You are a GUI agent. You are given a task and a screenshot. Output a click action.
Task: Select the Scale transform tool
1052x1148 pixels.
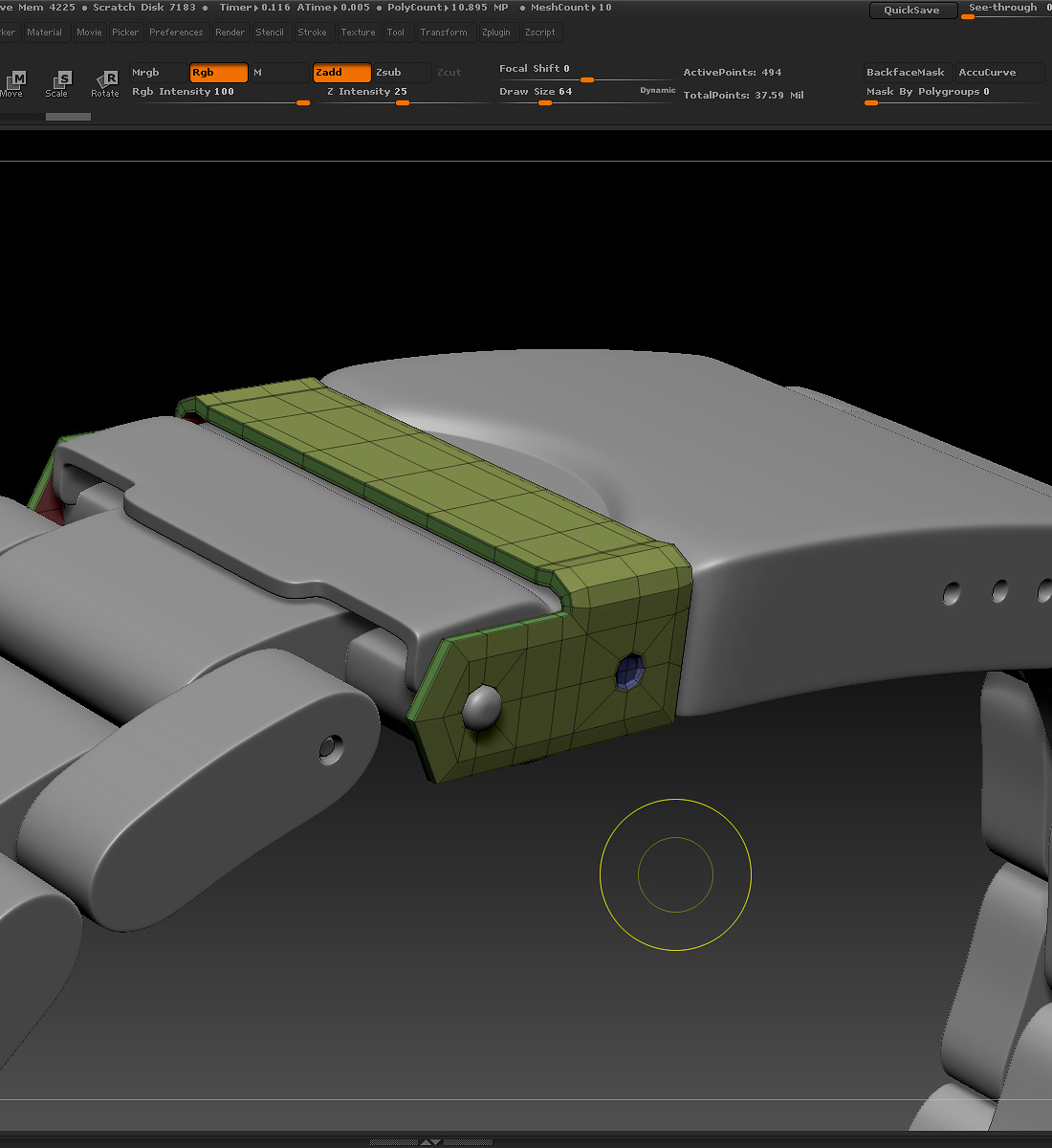pos(57,83)
